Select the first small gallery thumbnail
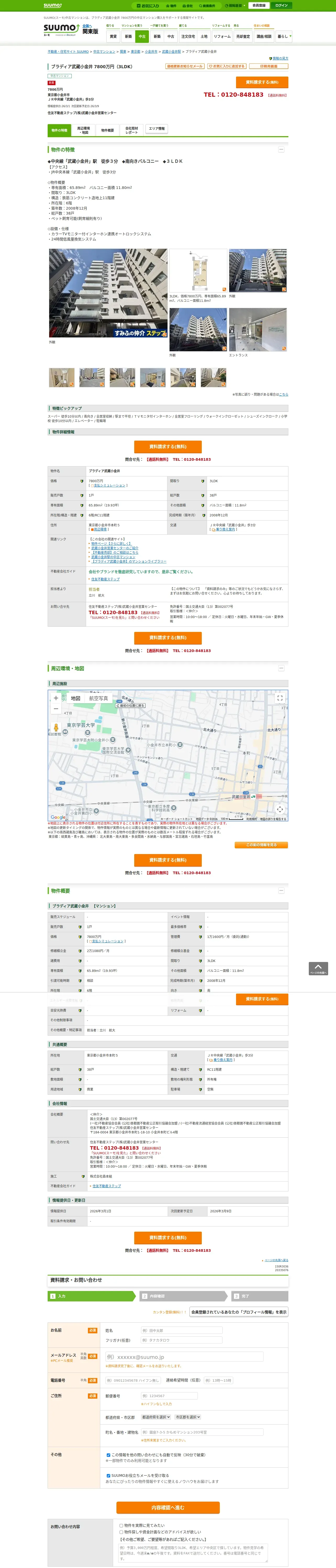Screen dimensions: 336x1568 pos(61,377)
